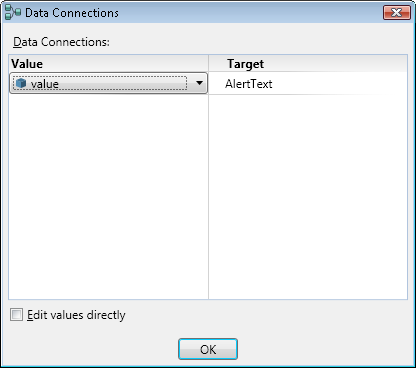
Task: Click the "Data Connections:" list label
Action: tap(61, 42)
